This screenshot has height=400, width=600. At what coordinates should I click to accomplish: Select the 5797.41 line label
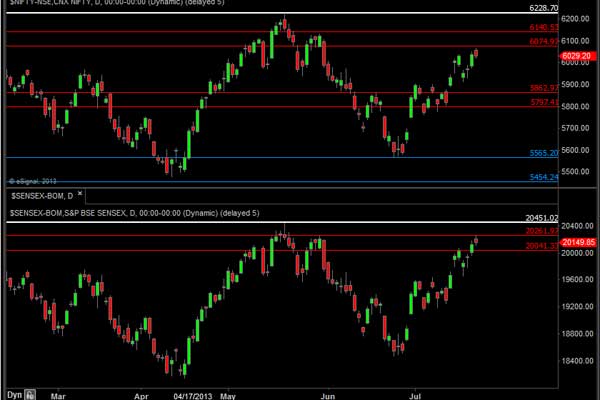pyautogui.click(x=544, y=102)
